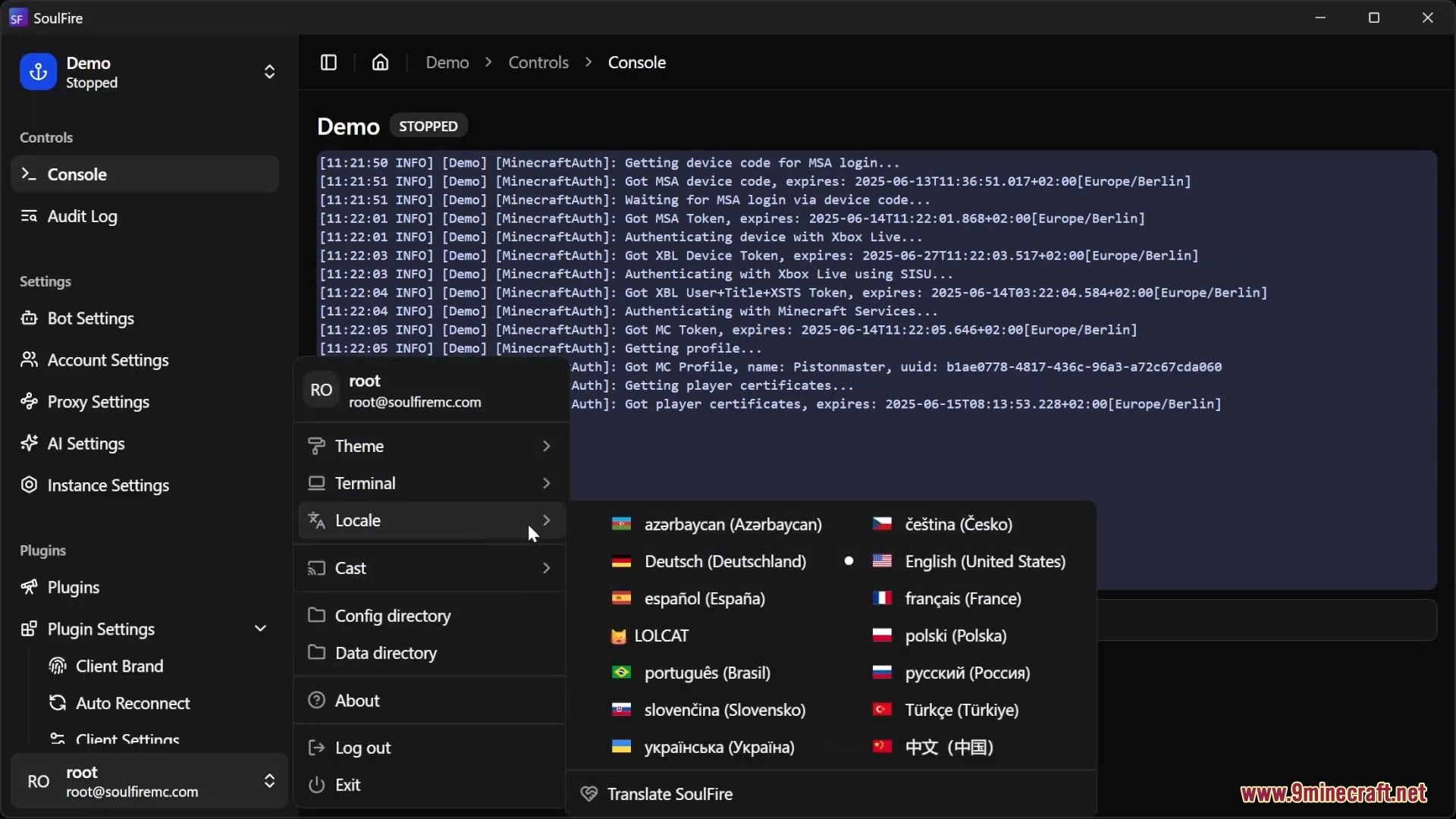Click the Auto Reconnect refresh icon

tap(57, 704)
